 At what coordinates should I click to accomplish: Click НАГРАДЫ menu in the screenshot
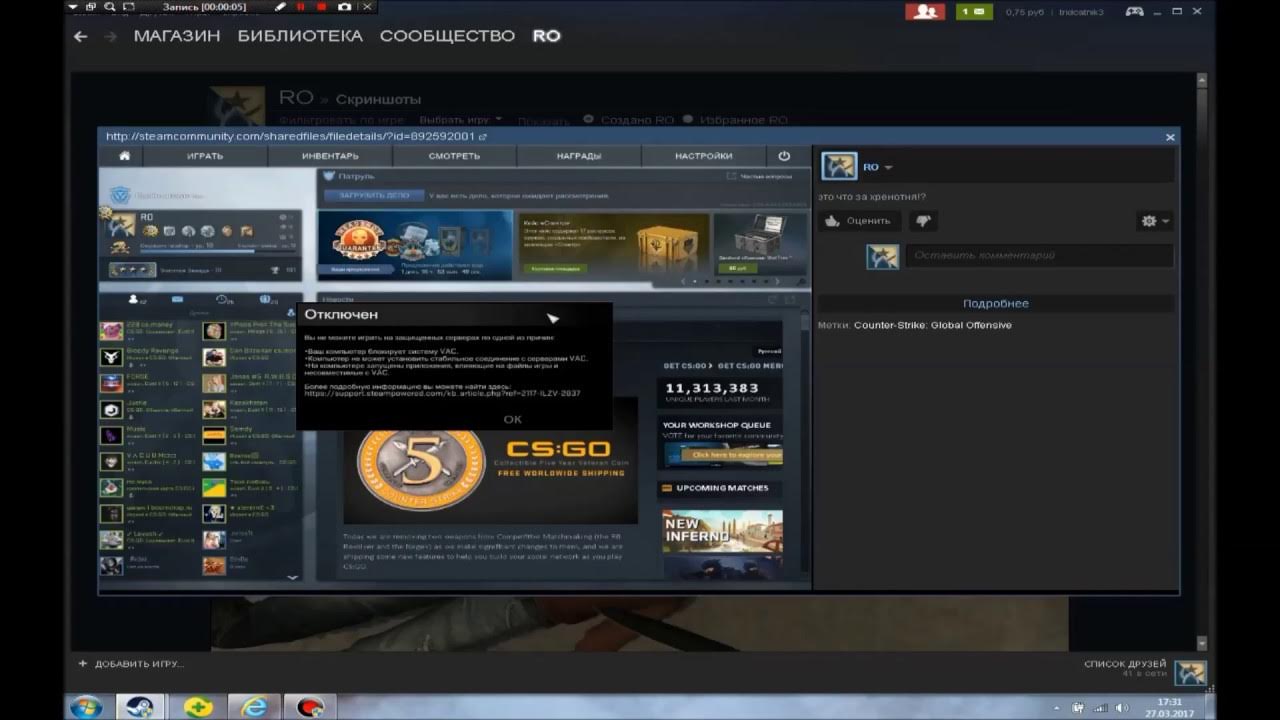(x=578, y=156)
